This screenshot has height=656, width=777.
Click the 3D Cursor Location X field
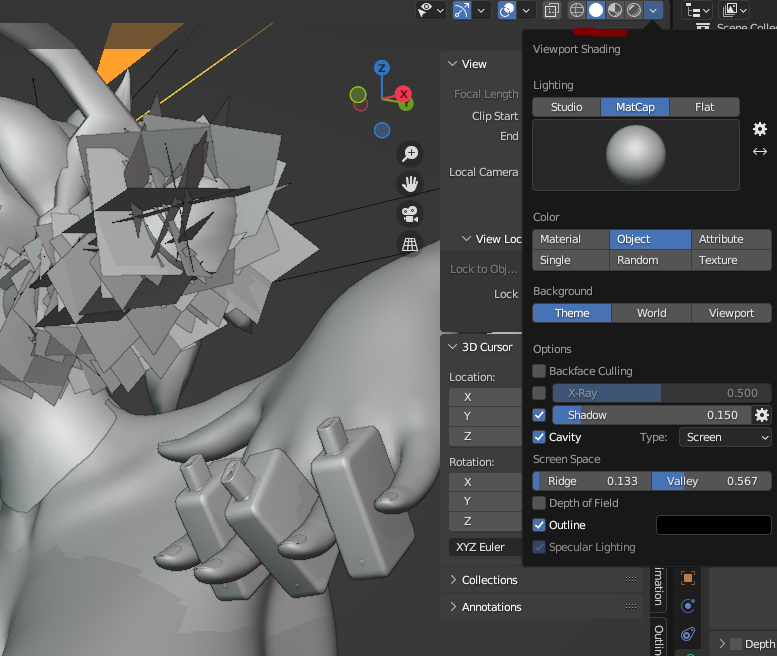point(486,397)
